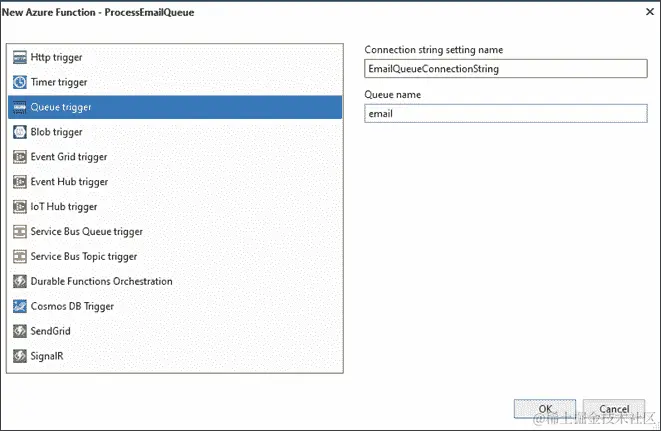
Task: Pick the Event Hub trigger label
Action: (x=69, y=182)
